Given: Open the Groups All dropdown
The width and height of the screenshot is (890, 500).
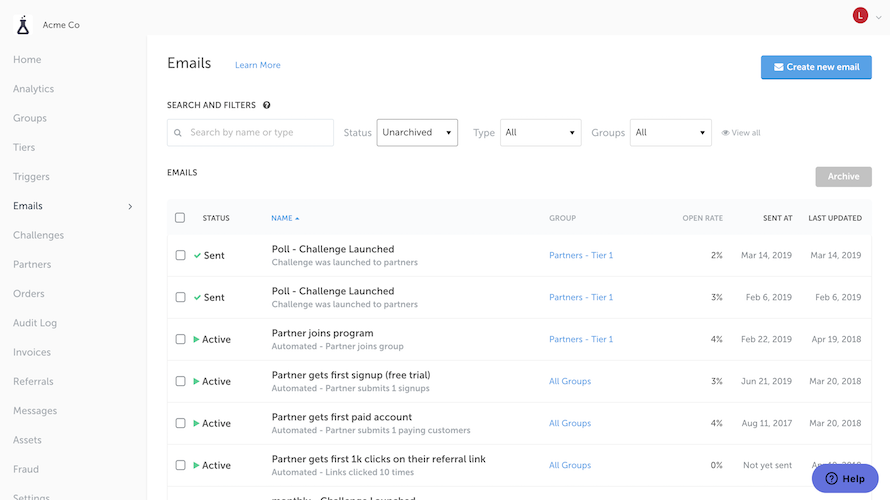Looking at the screenshot, I should (x=670, y=132).
